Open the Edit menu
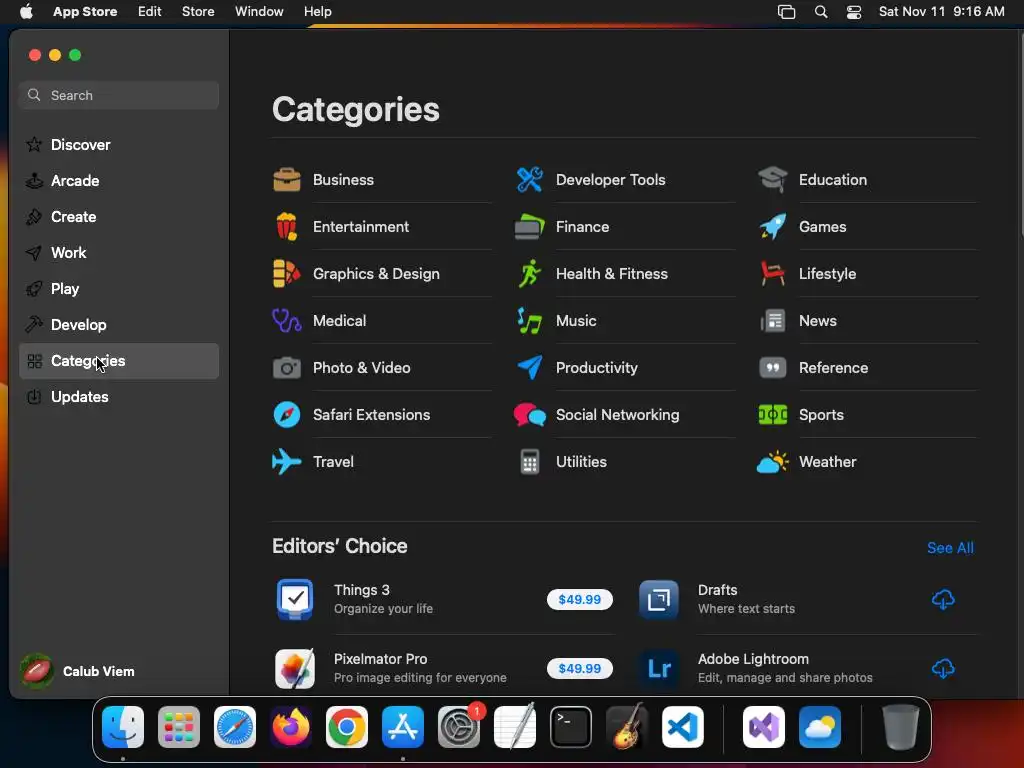Screen dimensions: 1024x768 click(150, 12)
